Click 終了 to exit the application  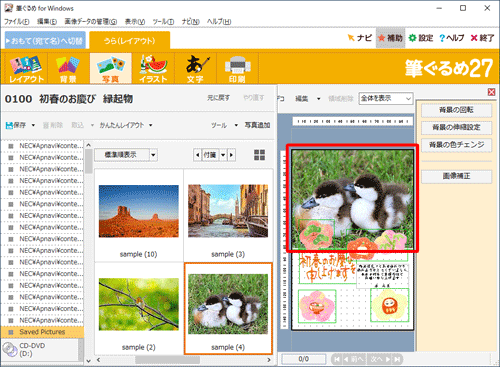point(482,38)
